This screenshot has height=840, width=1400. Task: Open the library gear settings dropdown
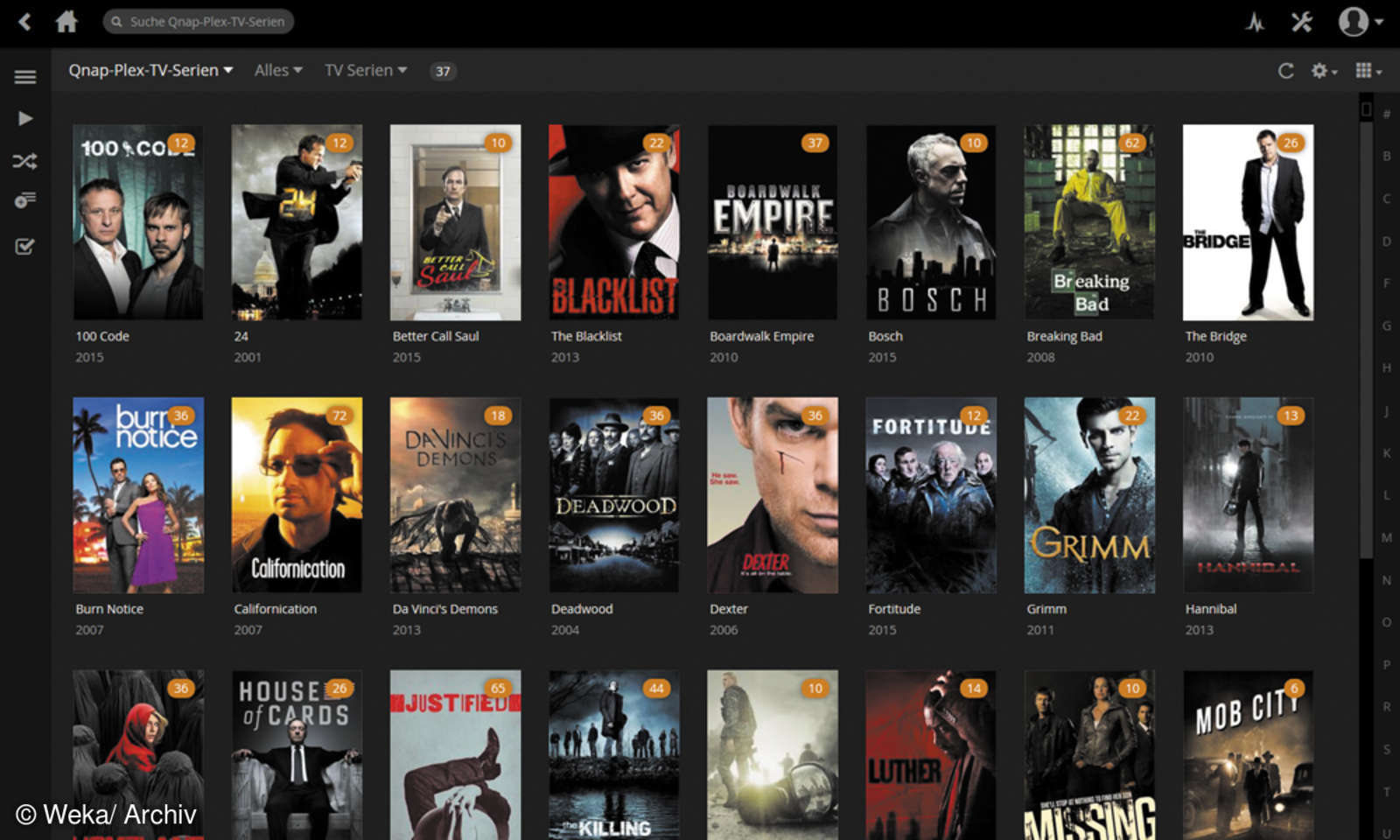pos(1324,71)
